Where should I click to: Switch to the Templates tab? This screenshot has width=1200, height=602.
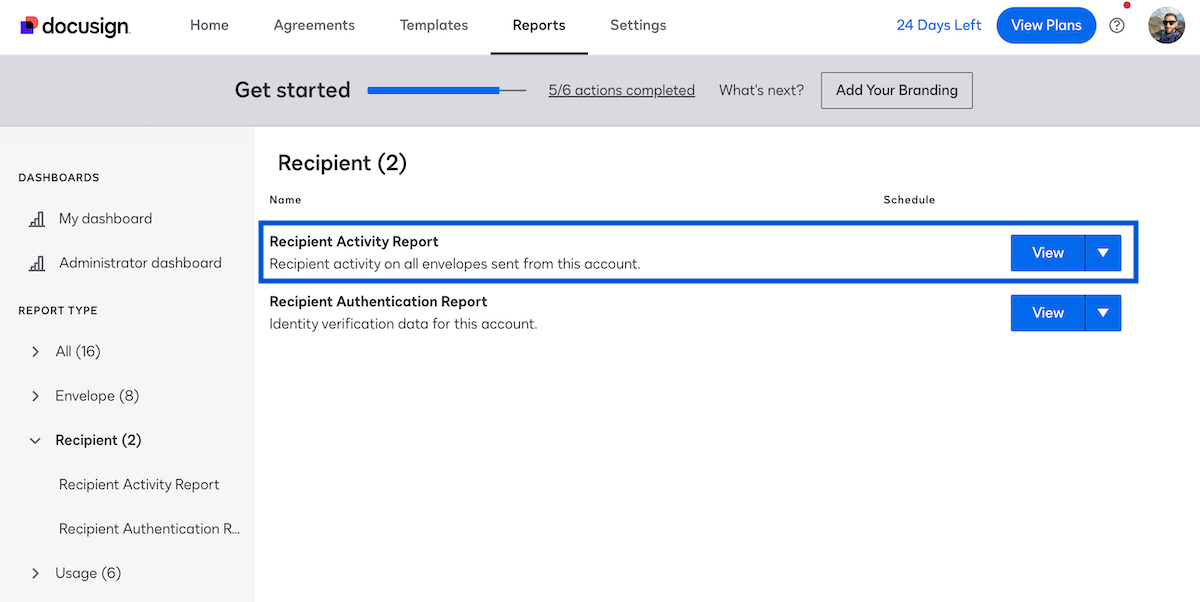433,25
